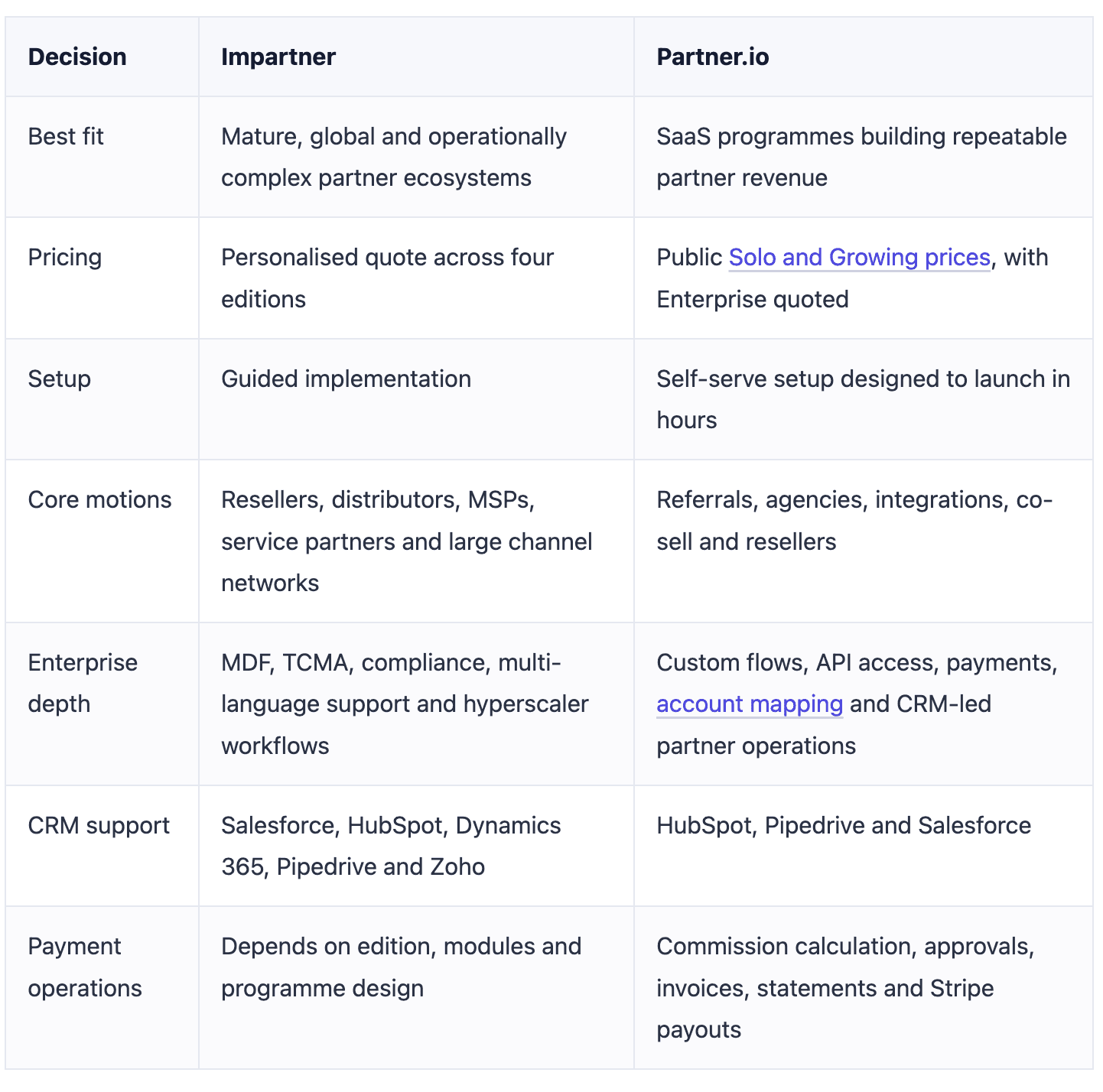Select the Payment operations row label

coord(85,967)
